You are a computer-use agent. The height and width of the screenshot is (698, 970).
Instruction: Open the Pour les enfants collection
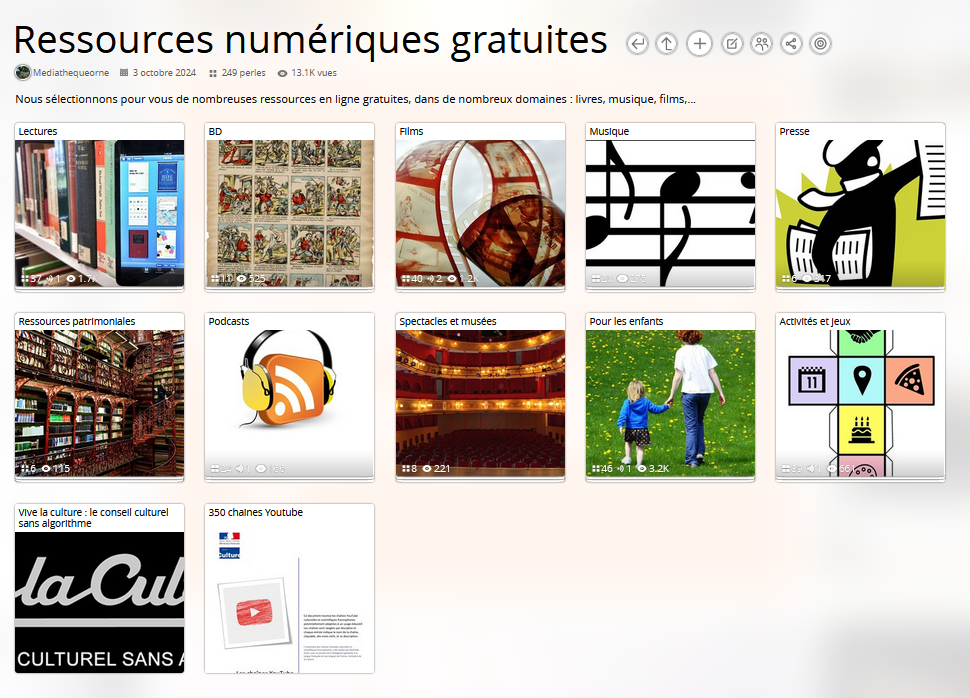click(x=669, y=395)
